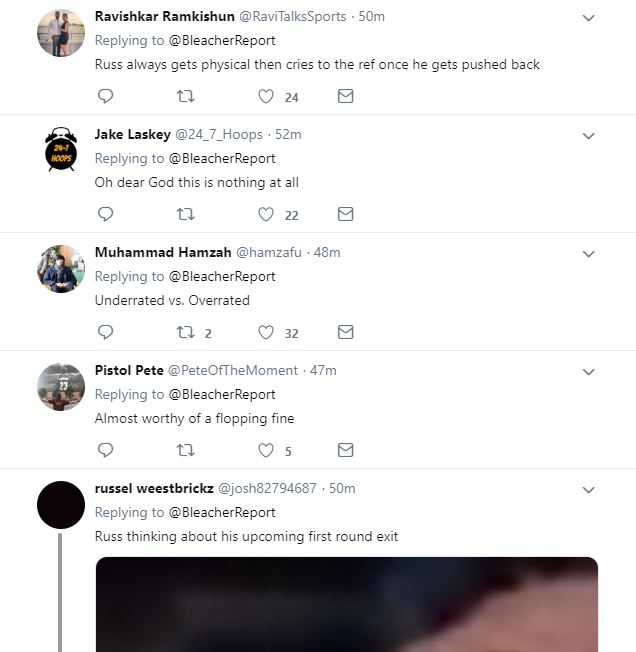Reply to Ravishkar Ramkishun's tweet

coord(105,96)
